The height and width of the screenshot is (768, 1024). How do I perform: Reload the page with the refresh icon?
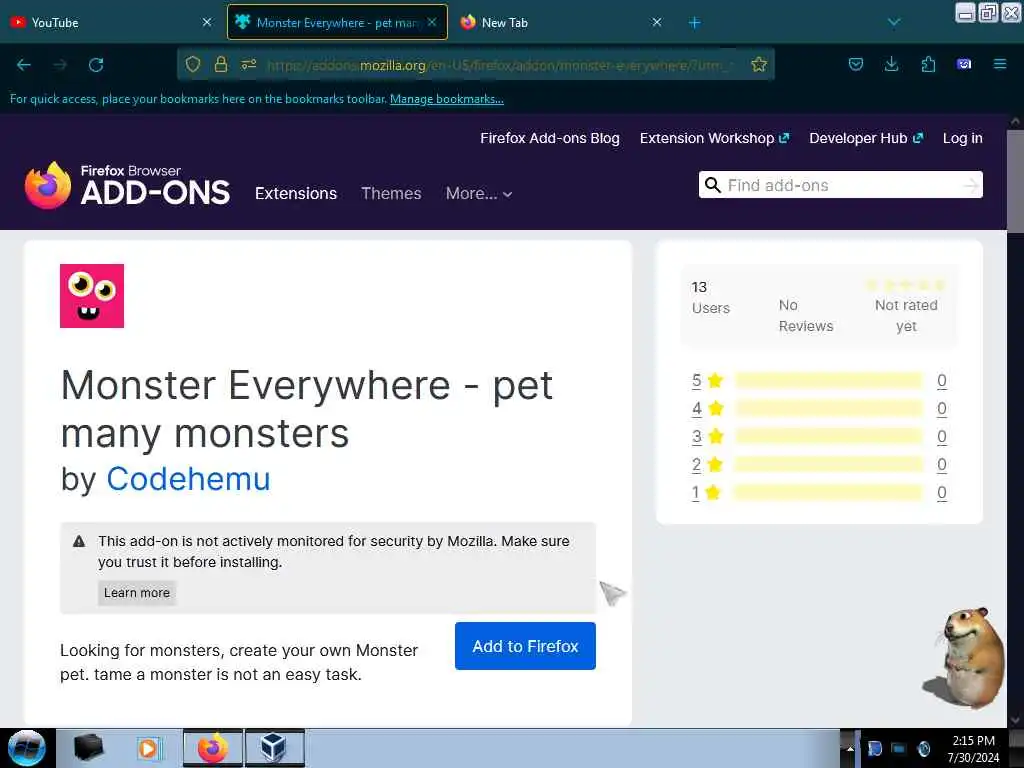click(96, 65)
